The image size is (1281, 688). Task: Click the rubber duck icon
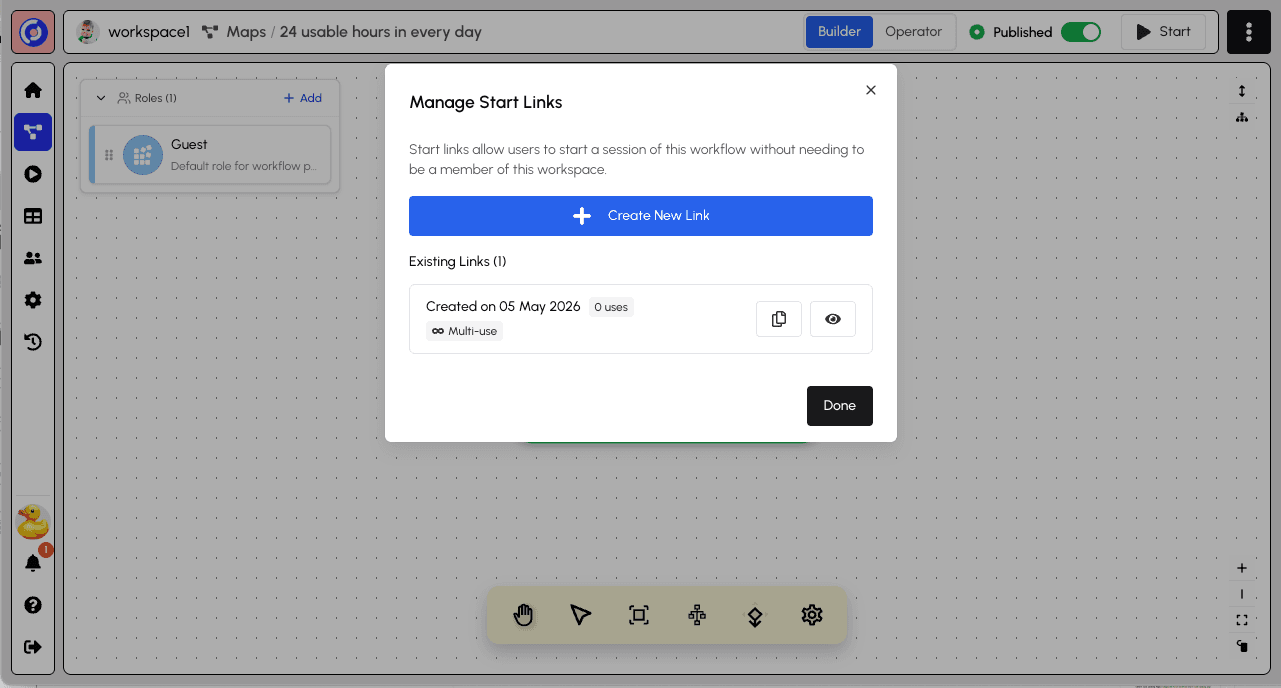click(33, 521)
